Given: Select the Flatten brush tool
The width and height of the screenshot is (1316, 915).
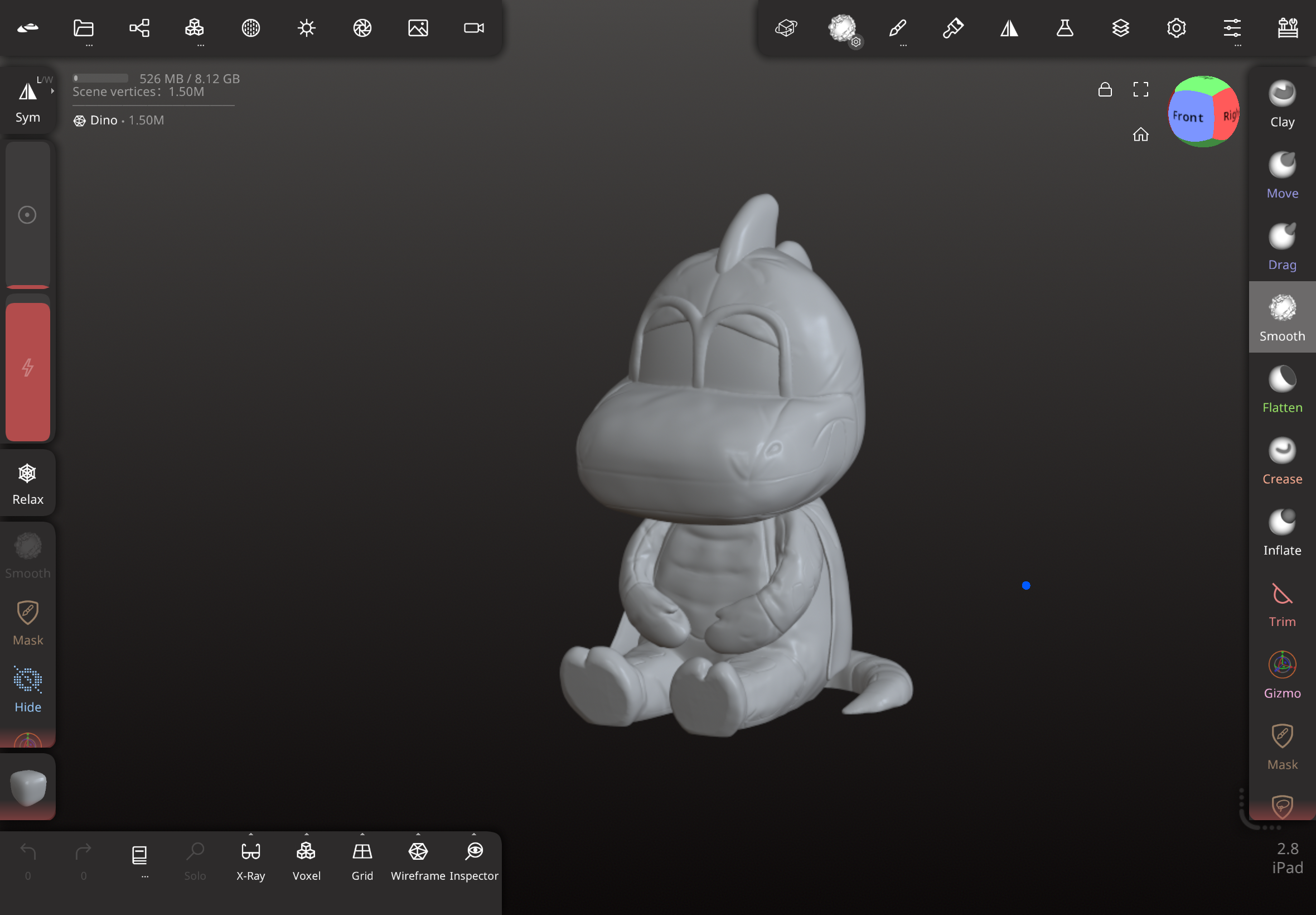Looking at the screenshot, I should point(1281,390).
